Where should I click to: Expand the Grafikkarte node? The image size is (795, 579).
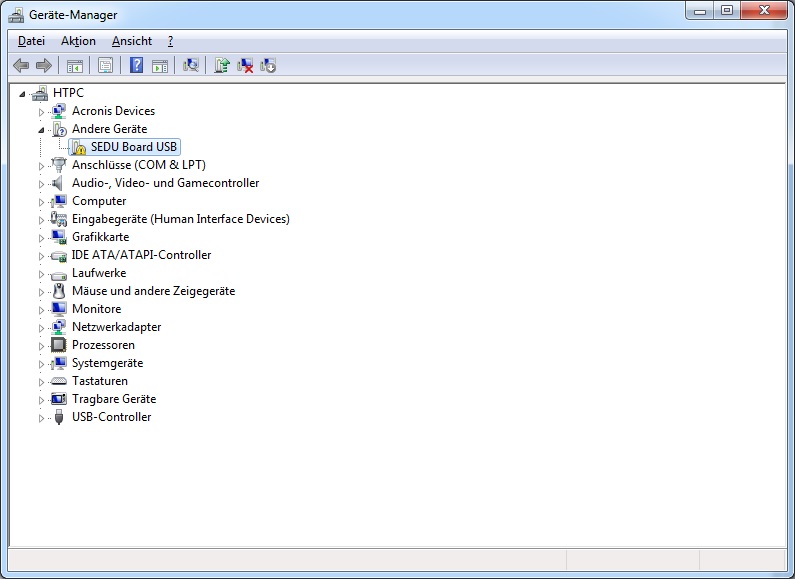pyautogui.click(x=42, y=238)
